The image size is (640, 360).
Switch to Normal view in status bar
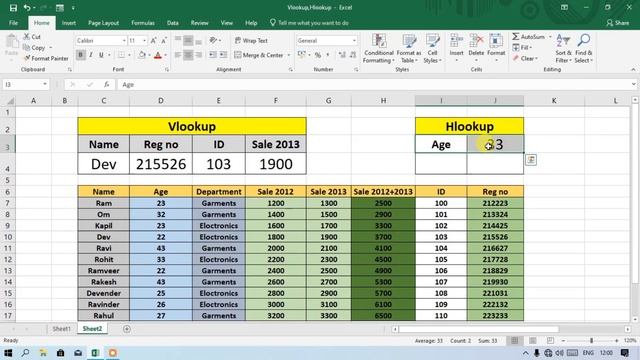pyautogui.click(x=514, y=340)
